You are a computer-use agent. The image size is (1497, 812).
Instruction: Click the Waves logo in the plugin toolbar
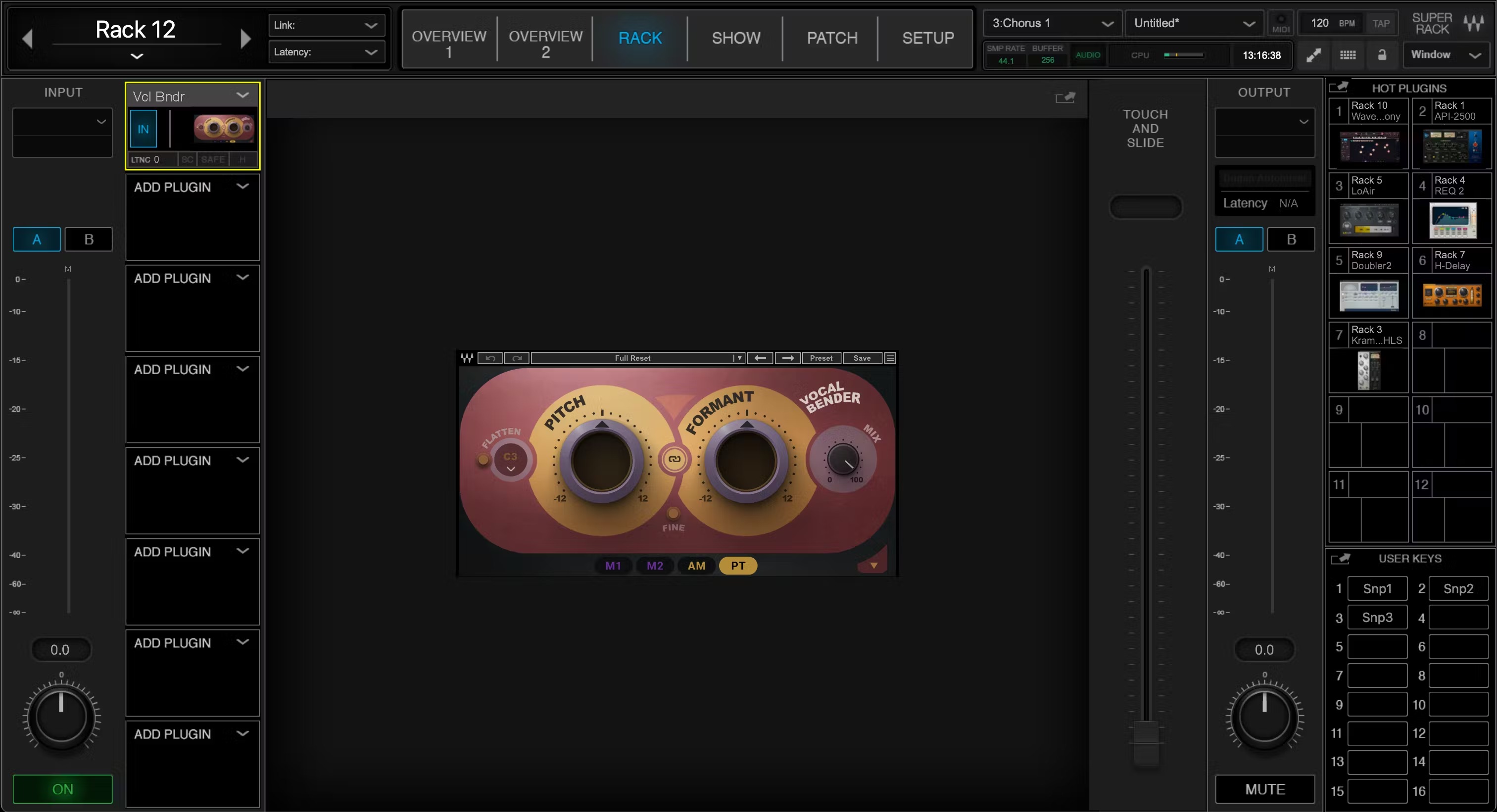[x=467, y=358]
